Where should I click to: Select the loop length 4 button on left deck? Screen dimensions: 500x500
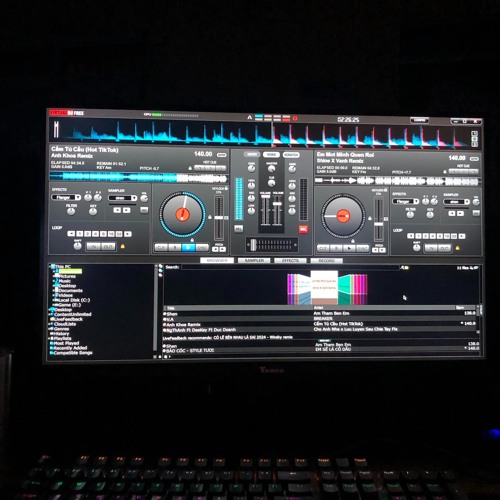click(96, 234)
